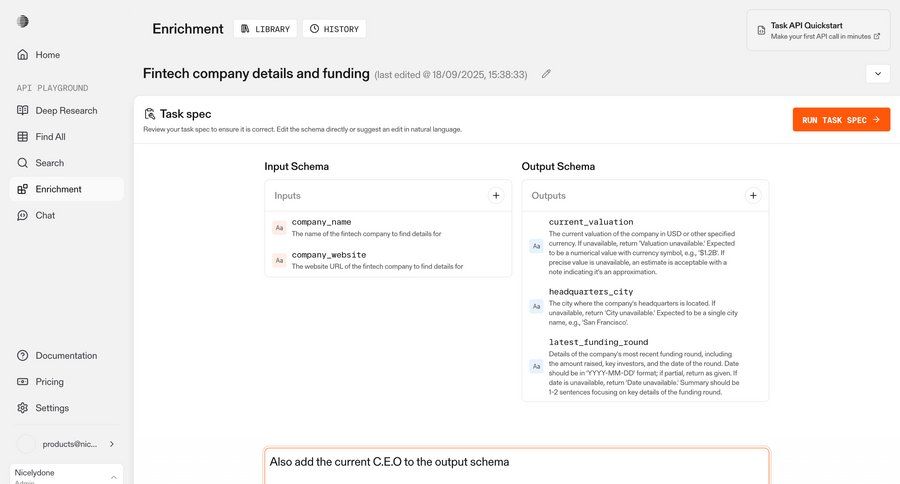Image resolution: width=900 pixels, height=484 pixels.
Task: Expand the chevron dropdown below Quickstart card
Action: coord(877,74)
